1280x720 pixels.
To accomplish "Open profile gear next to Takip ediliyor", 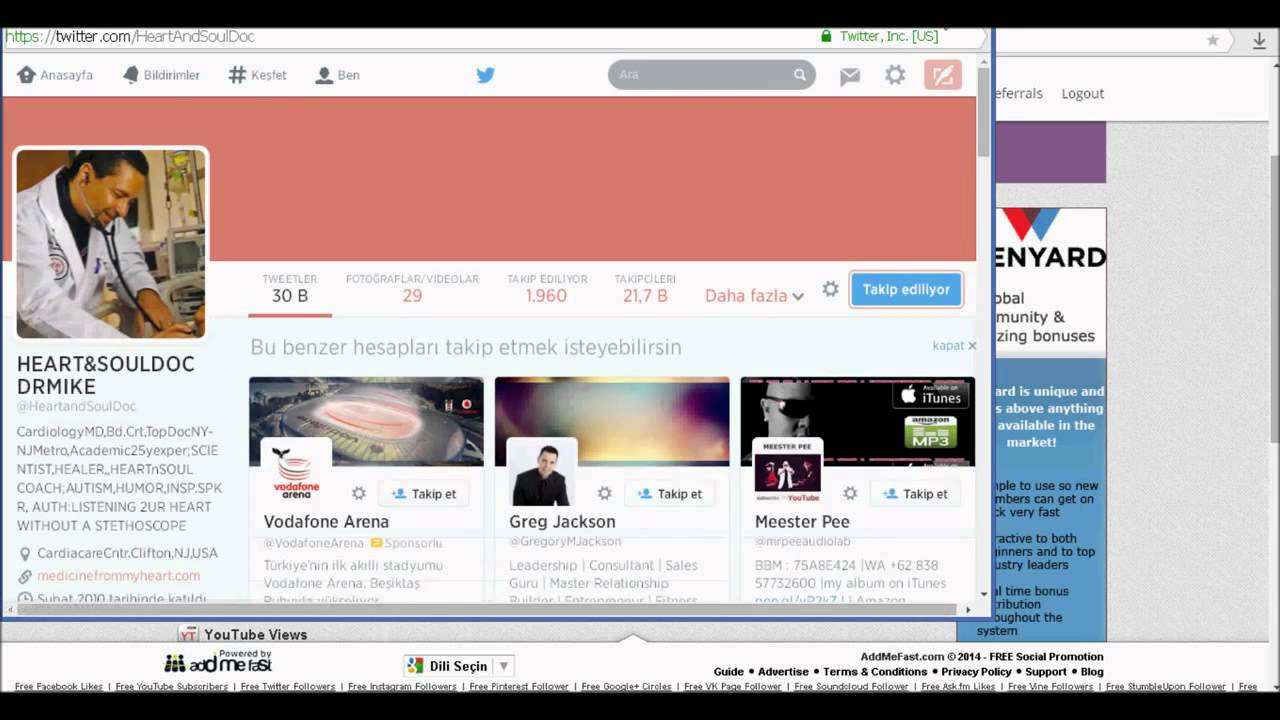I will [830, 289].
